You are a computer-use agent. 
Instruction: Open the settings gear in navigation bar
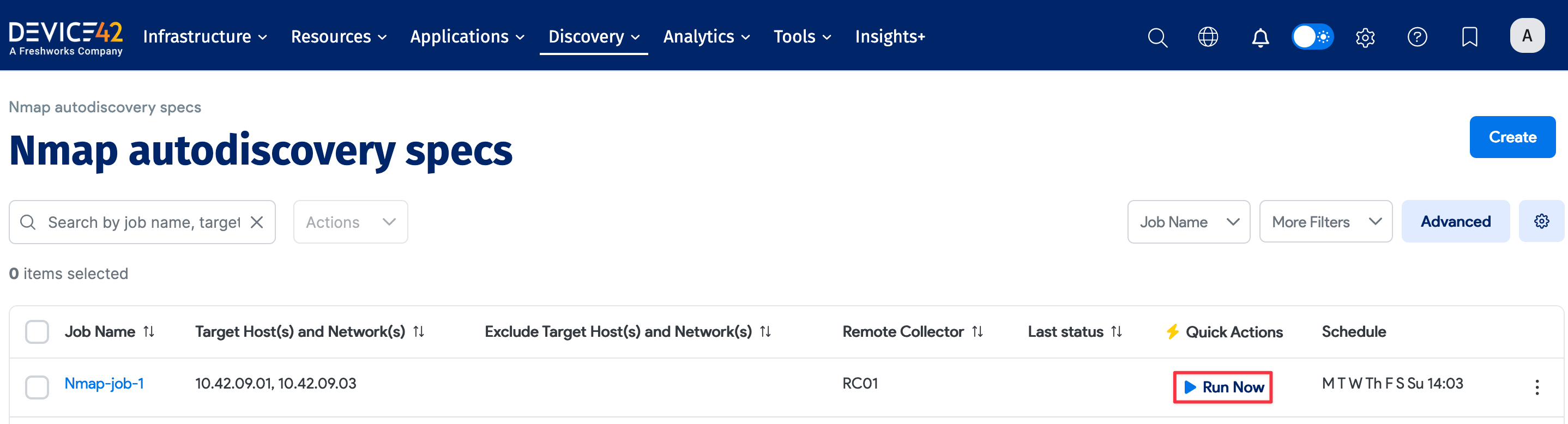(1365, 38)
